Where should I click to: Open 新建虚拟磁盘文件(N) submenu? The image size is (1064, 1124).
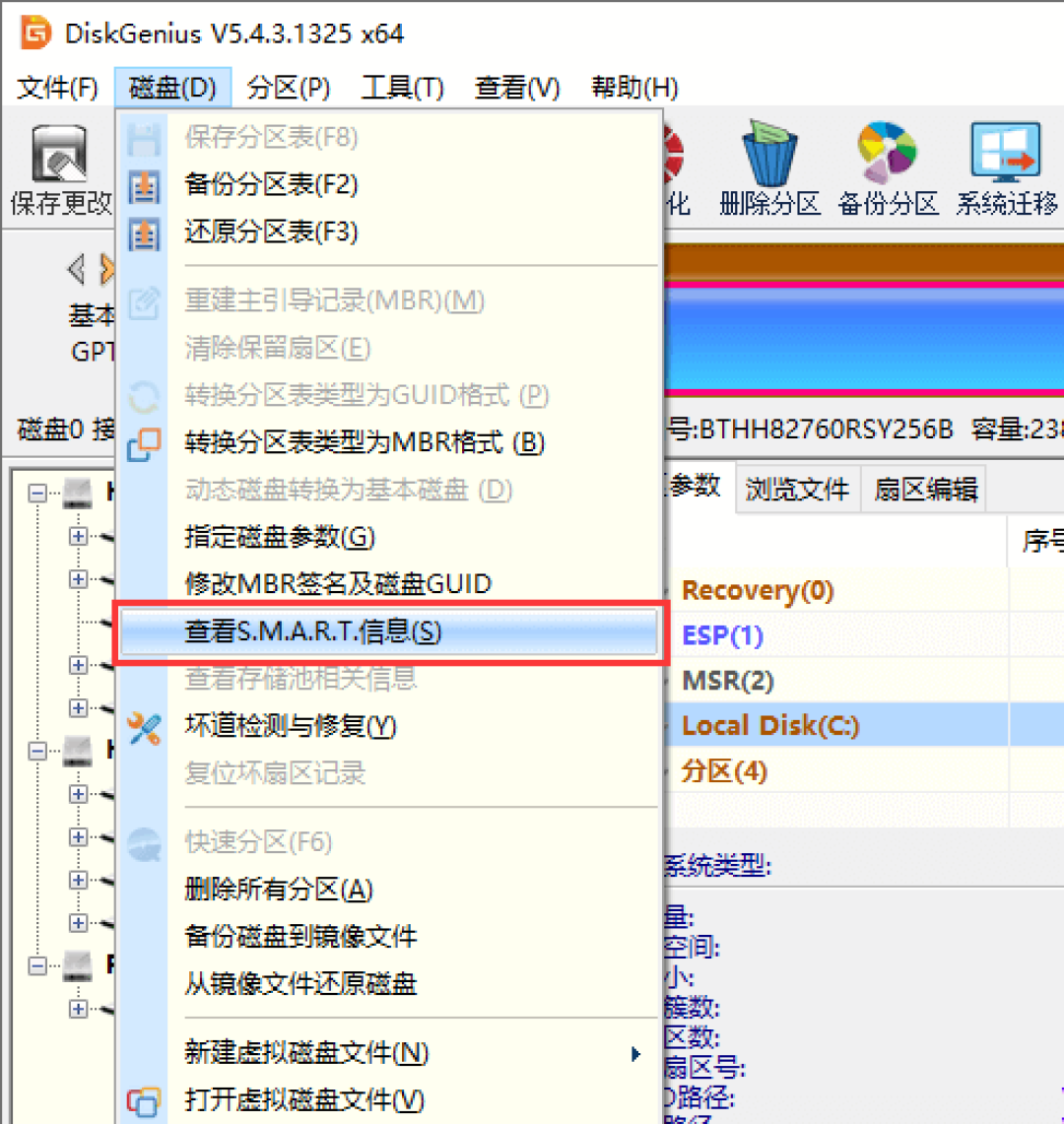point(389,1053)
